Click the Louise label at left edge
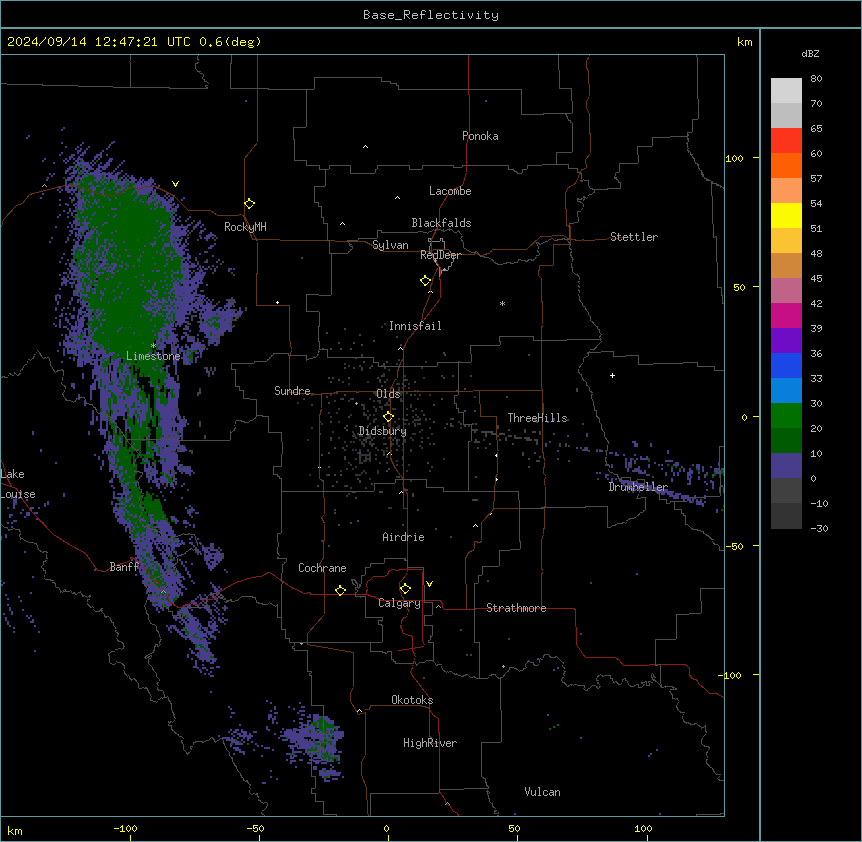The height and width of the screenshot is (842, 862). [x=18, y=494]
